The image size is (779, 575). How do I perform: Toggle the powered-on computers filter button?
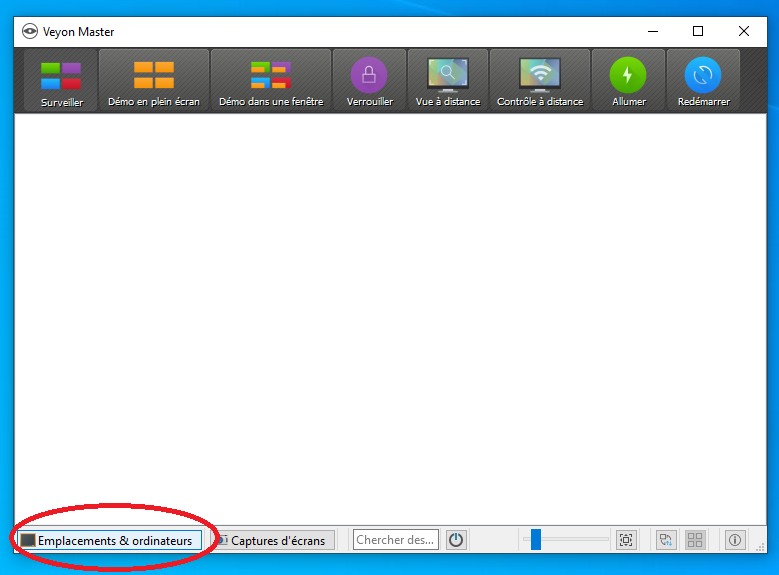point(456,540)
